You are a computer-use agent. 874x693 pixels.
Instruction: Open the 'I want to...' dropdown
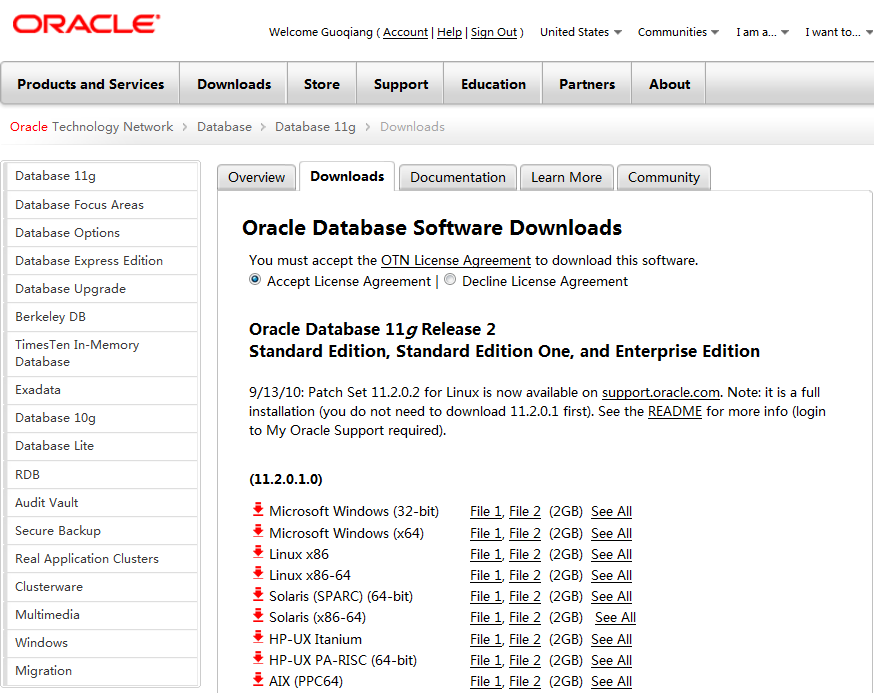838,32
